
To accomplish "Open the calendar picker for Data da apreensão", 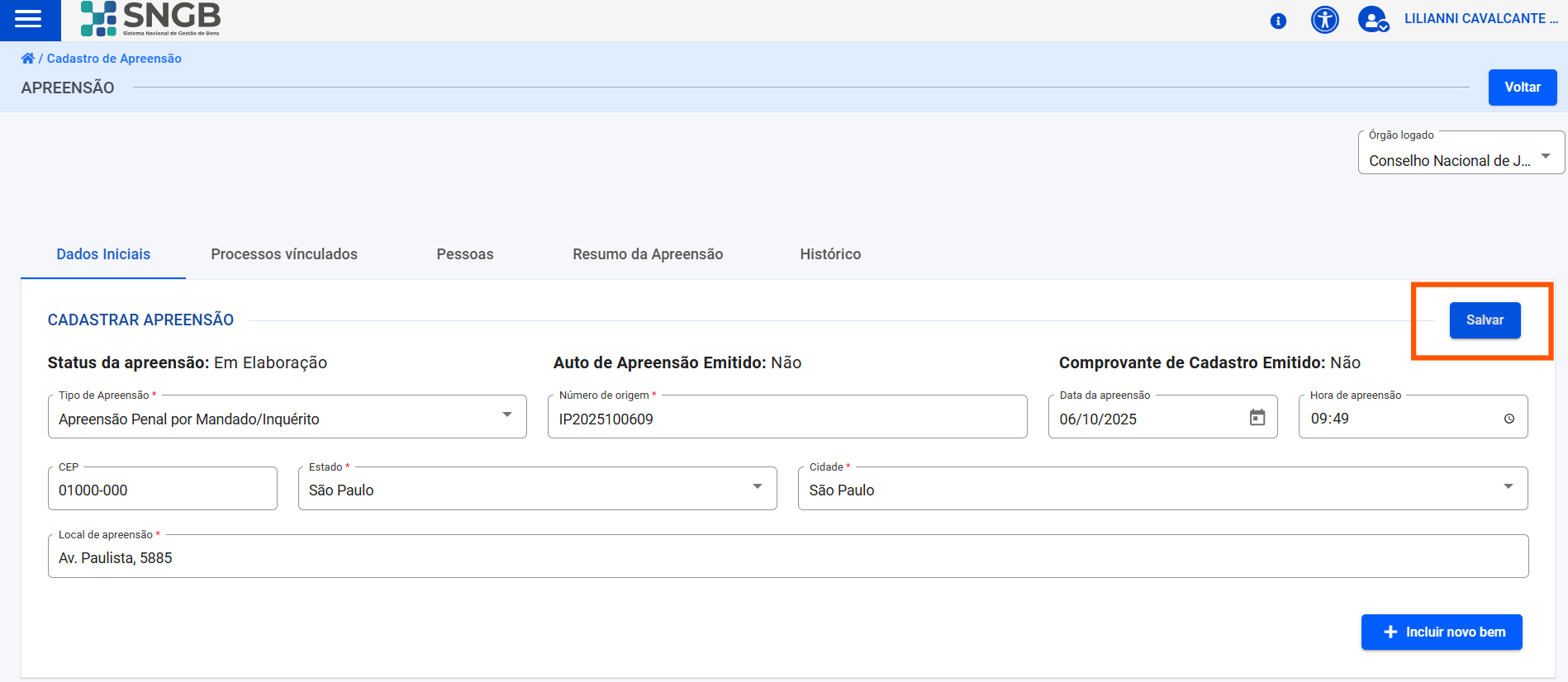I will 1257,418.
